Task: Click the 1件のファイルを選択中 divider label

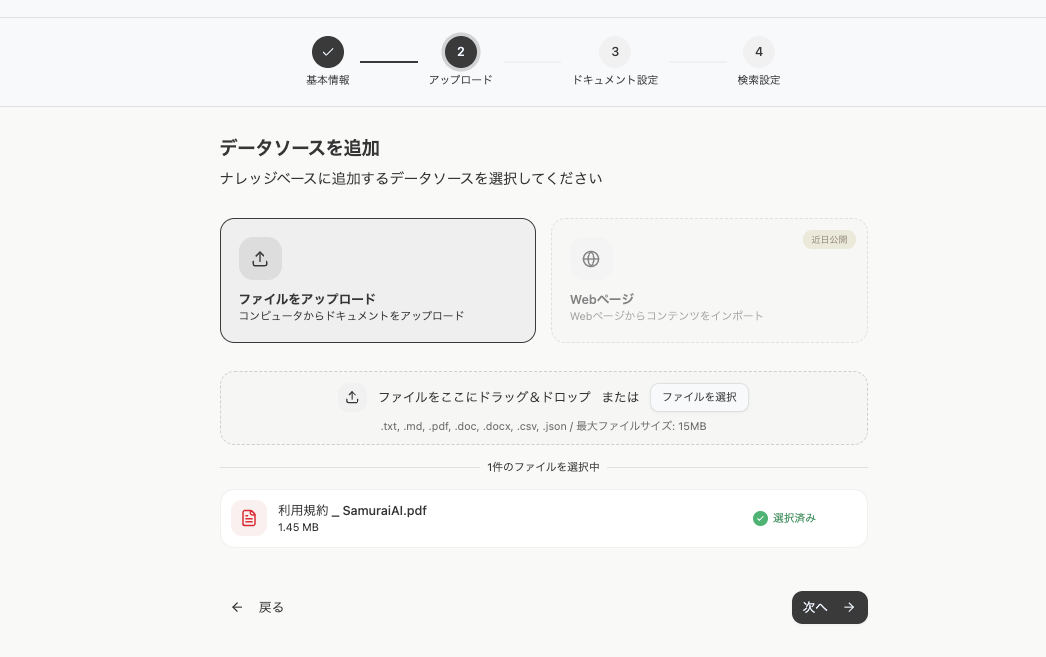Action: (544, 467)
